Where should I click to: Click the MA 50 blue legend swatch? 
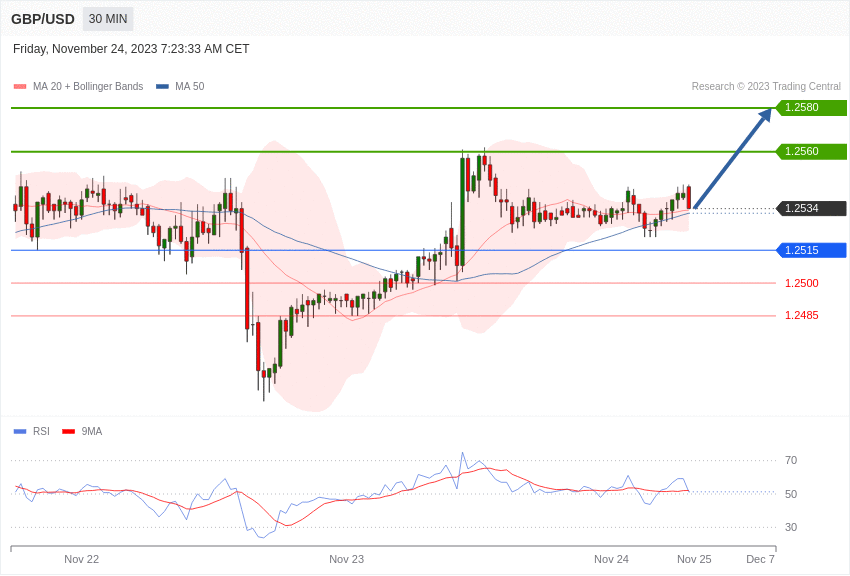pos(162,87)
